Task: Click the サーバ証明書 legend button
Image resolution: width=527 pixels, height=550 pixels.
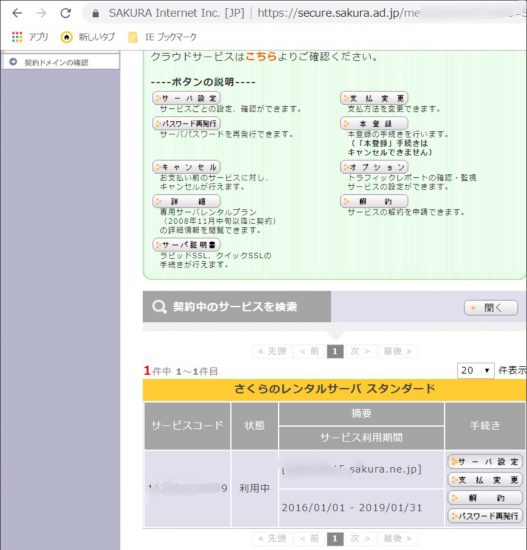Action: (x=187, y=244)
